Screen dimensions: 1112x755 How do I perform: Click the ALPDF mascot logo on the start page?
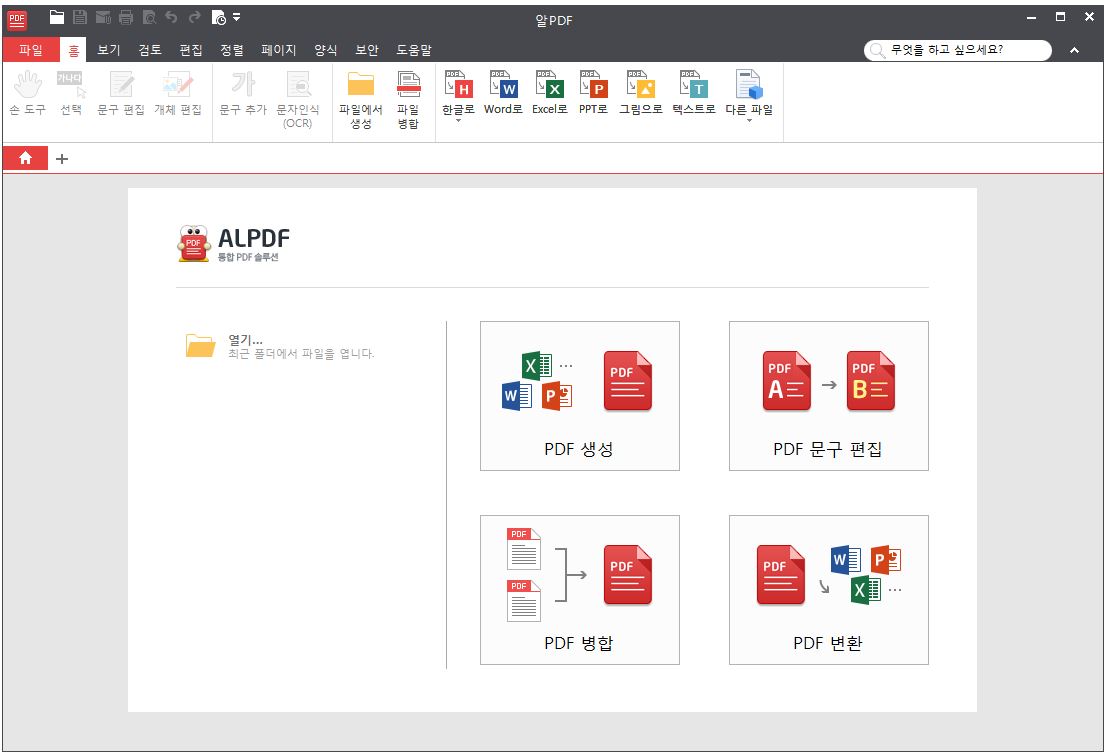click(x=194, y=243)
